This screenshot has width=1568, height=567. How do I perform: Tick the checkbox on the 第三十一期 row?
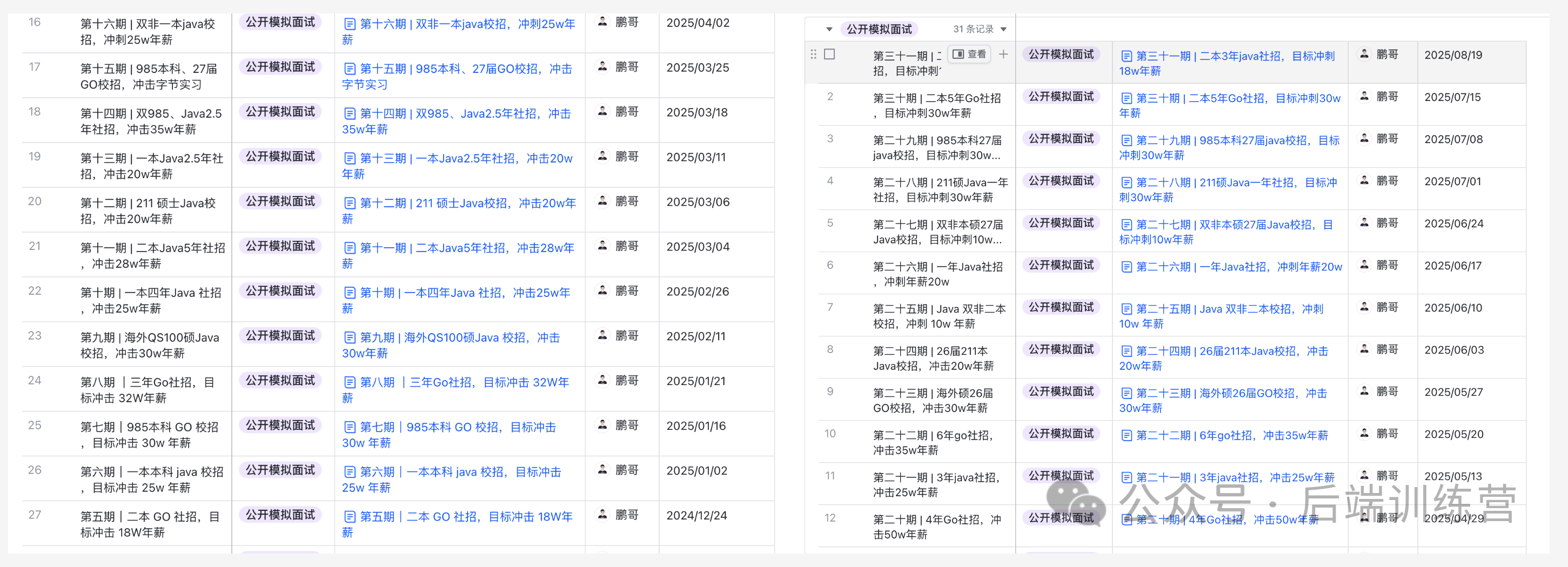(x=829, y=54)
